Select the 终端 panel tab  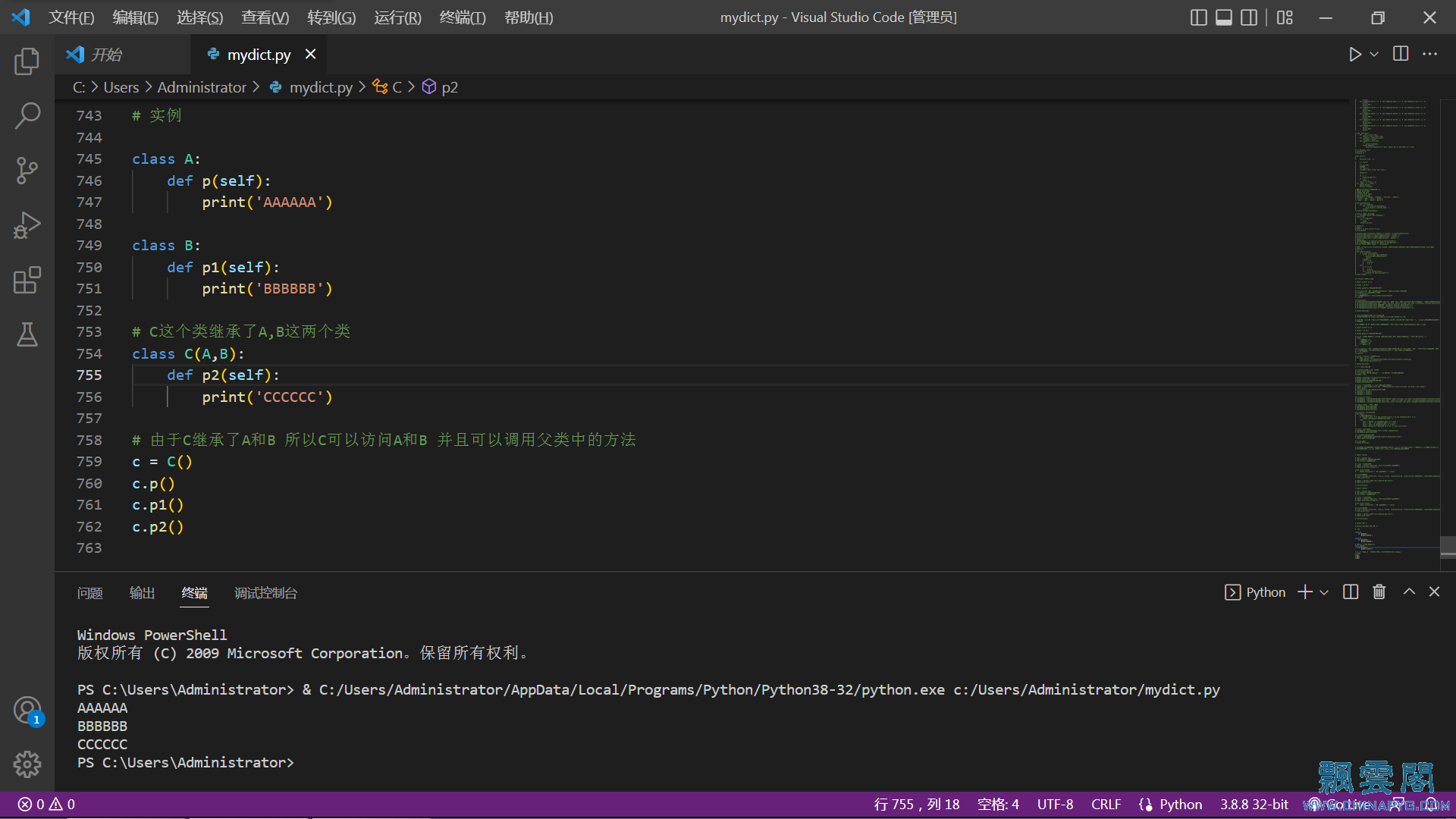click(x=194, y=593)
